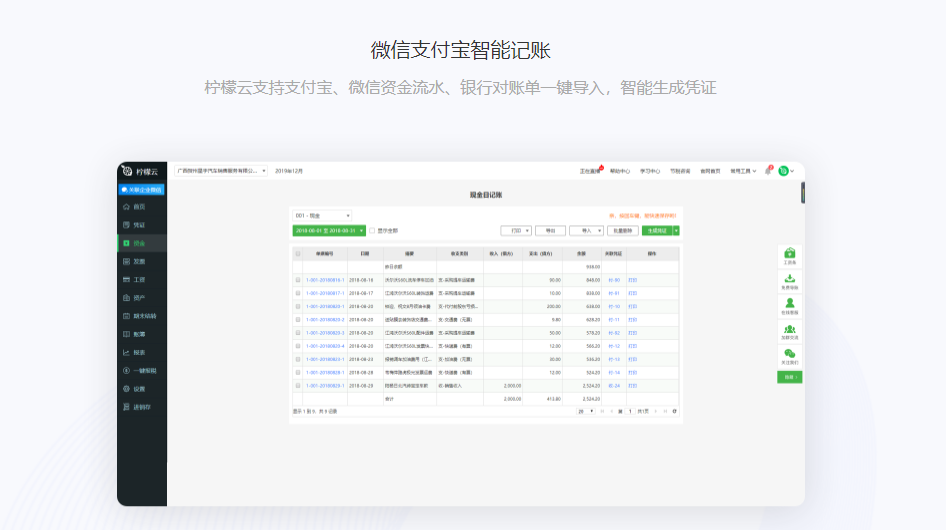Check the row 1-001-20180829-1 checkbox

click(x=297, y=386)
